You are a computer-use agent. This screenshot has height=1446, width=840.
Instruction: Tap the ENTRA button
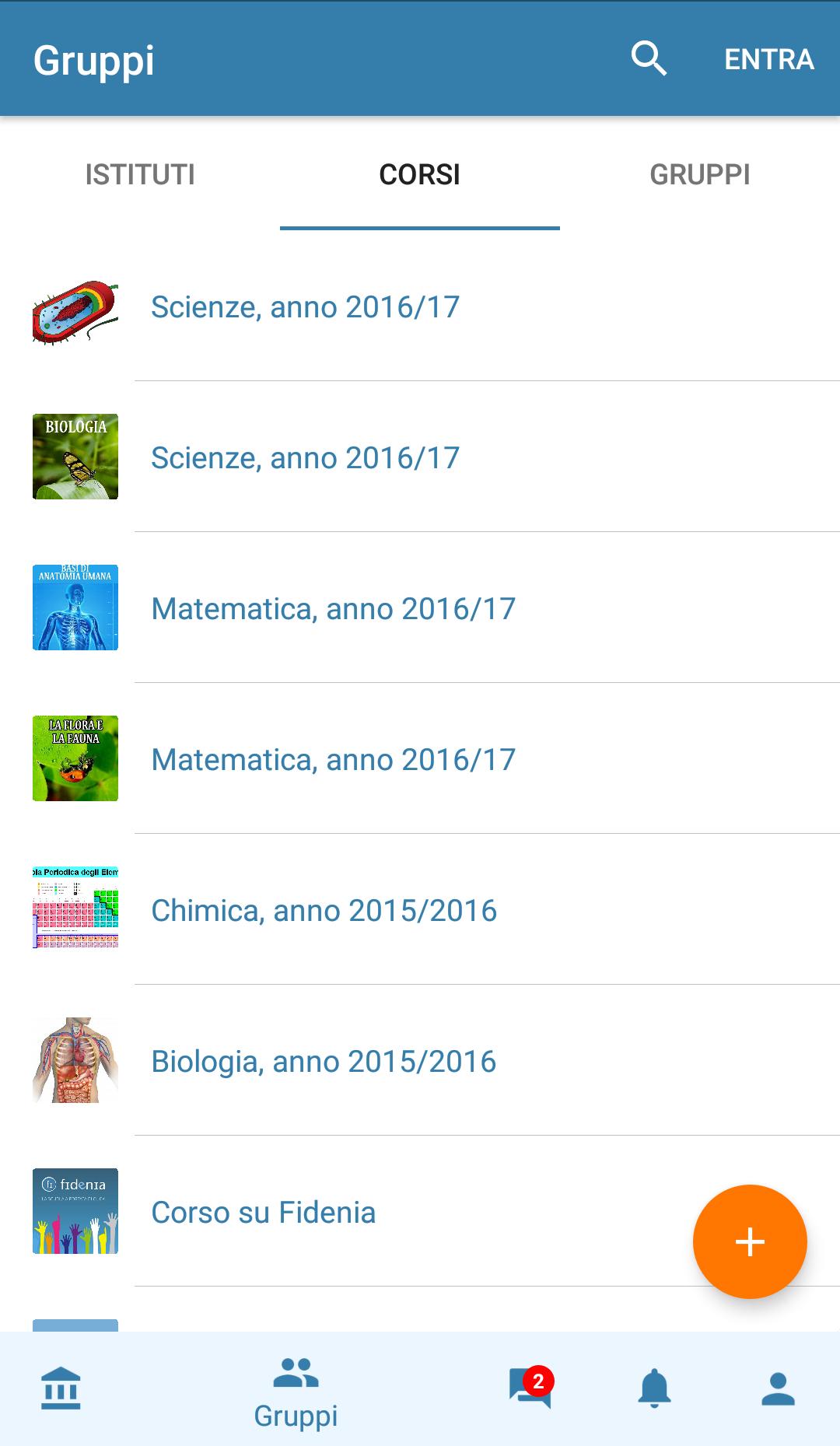tap(768, 59)
